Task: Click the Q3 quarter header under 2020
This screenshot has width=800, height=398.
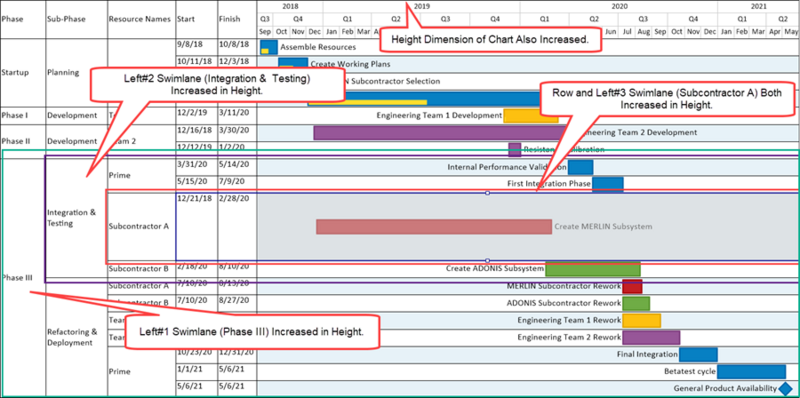Action: point(643,19)
